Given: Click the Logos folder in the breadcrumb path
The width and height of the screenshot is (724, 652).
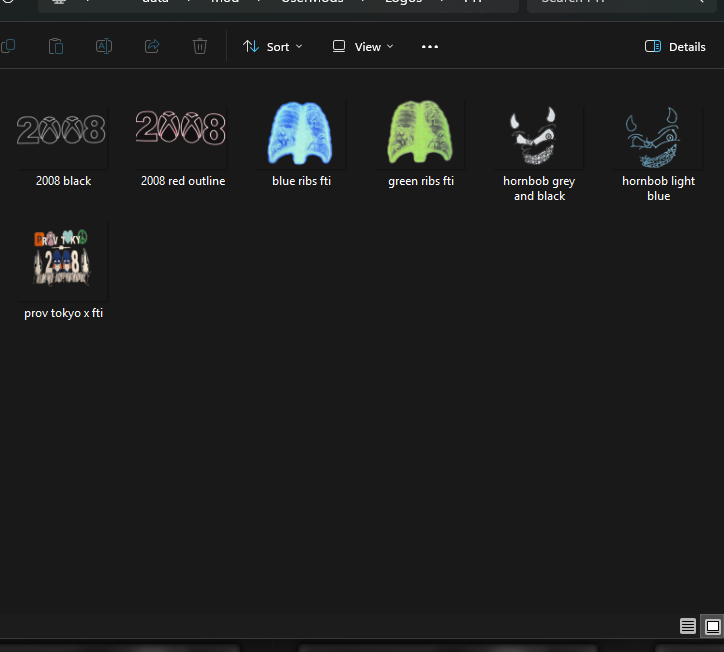Looking at the screenshot, I should (x=403, y=3).
